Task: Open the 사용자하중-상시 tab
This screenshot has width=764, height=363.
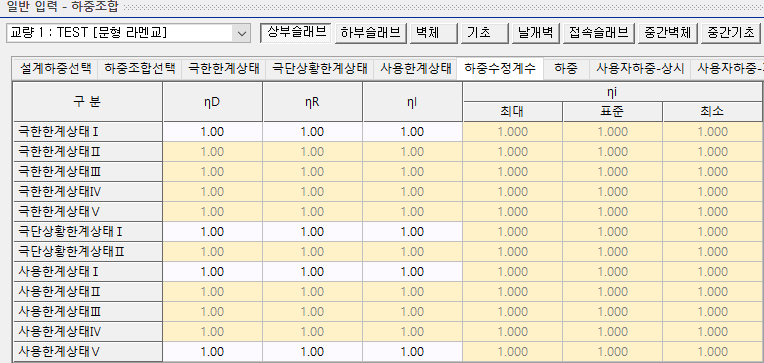Action: [640, 69]
